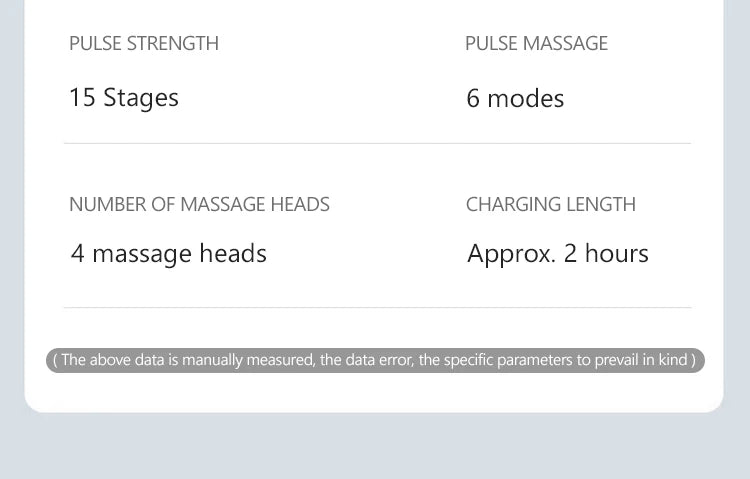Click the NUMBER OF MASSAGE HEADS label
Viewport: 750px width, 479px height.
coord(199,204)
